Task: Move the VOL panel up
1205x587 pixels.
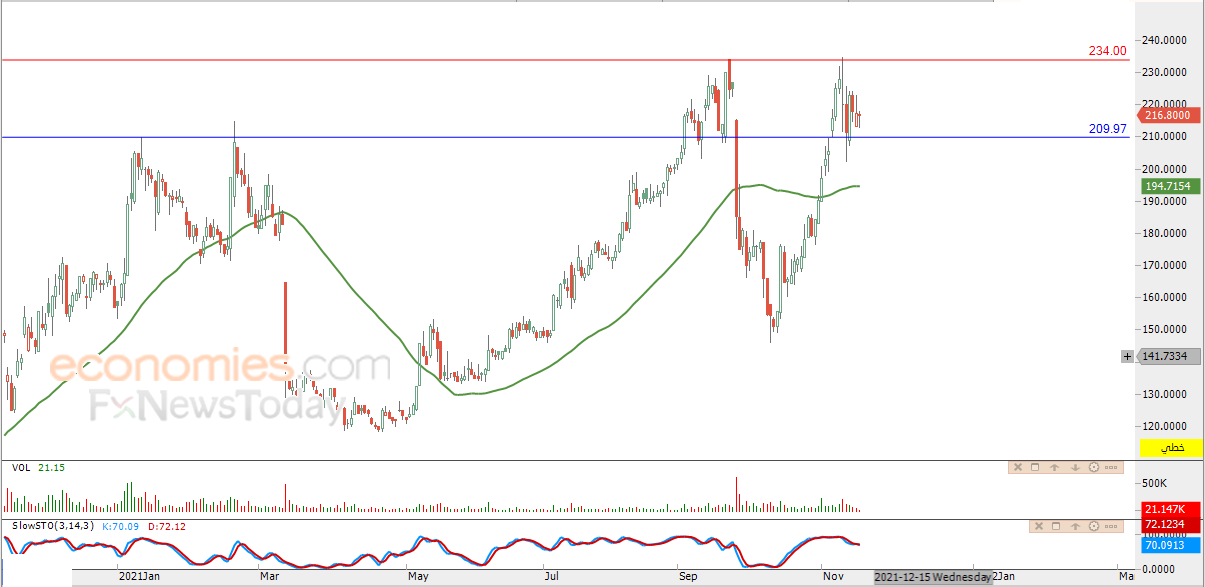Action: tap(1055, 467)
